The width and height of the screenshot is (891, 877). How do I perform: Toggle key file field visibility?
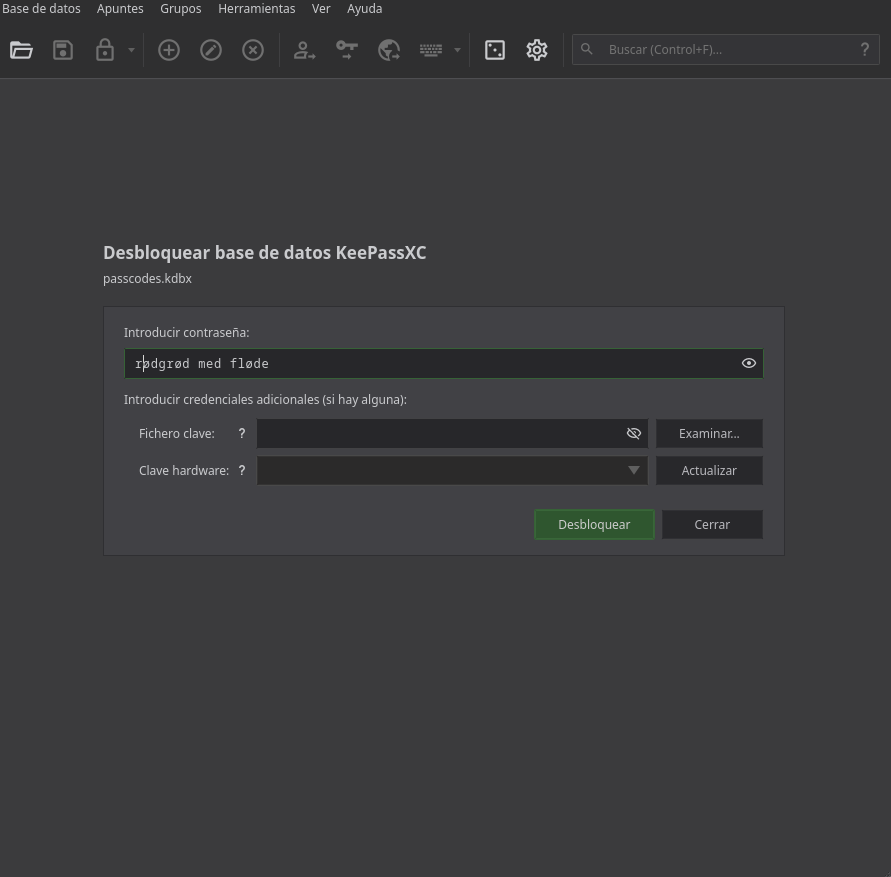point(633,433)
